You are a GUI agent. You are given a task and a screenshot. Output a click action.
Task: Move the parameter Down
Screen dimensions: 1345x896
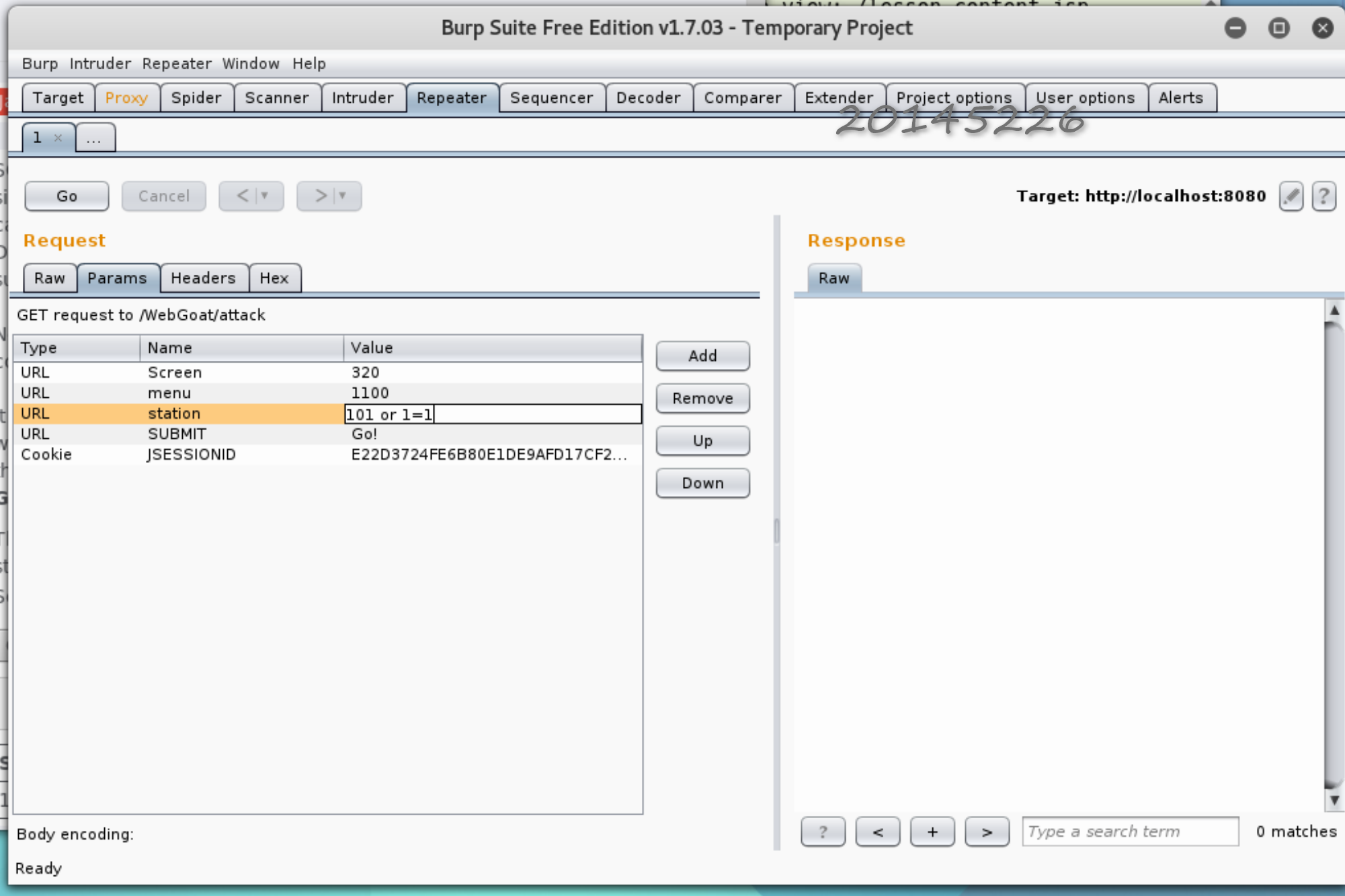point(702,483)
